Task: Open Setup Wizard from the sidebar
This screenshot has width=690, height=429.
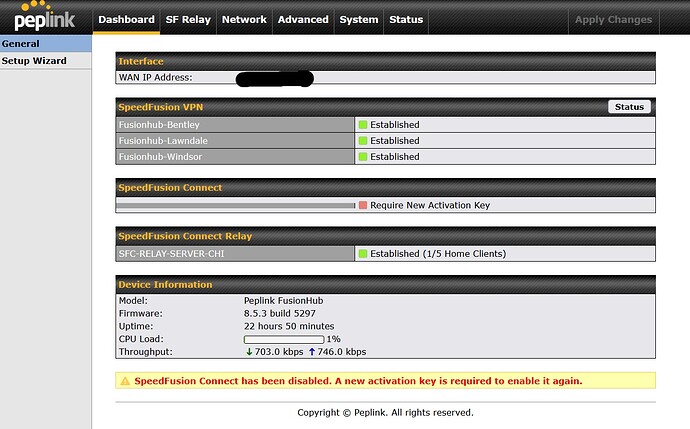Action: (34, 61)
